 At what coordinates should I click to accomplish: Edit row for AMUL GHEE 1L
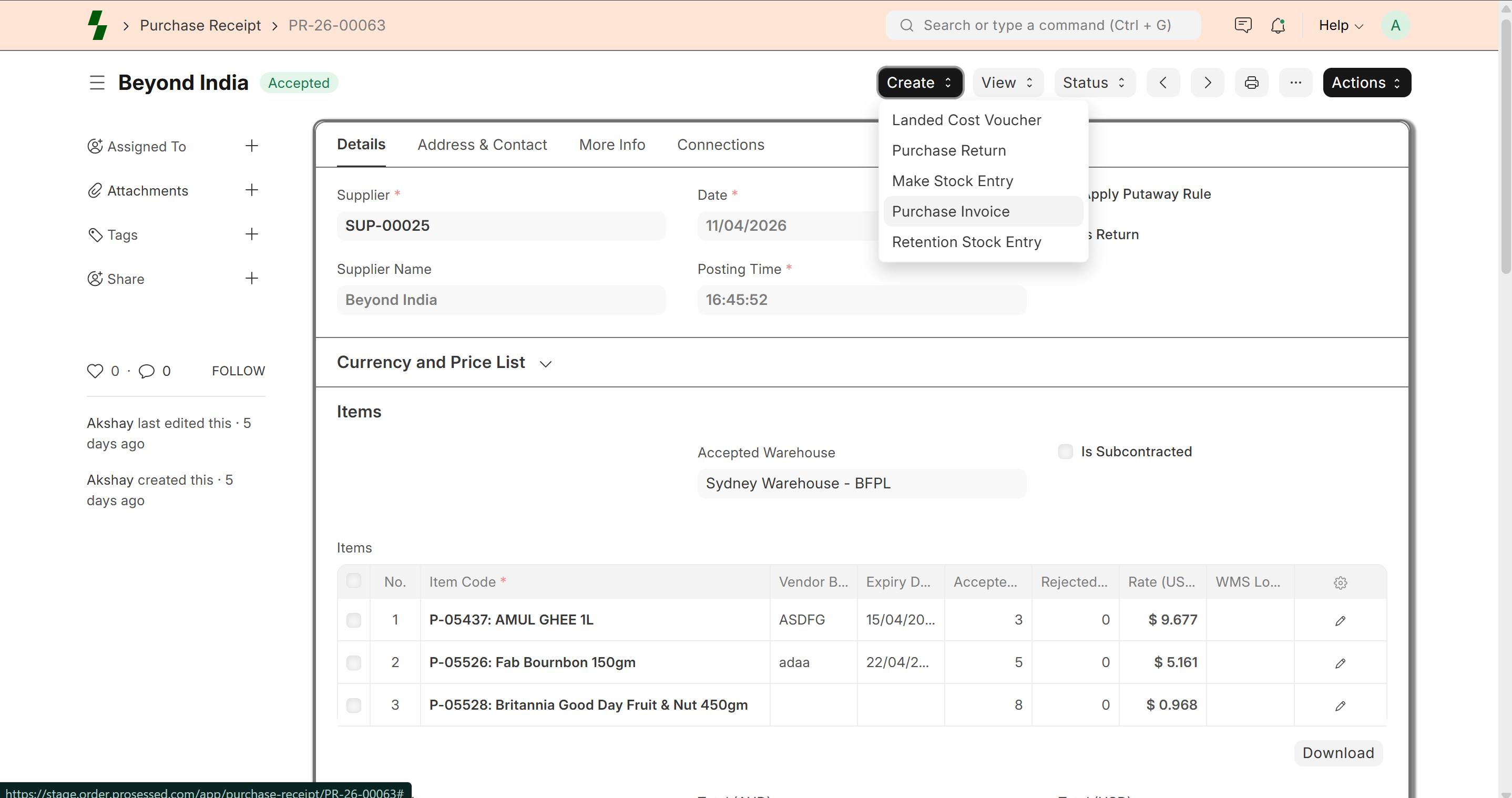pyautogui.click(x=1340, y=620)
